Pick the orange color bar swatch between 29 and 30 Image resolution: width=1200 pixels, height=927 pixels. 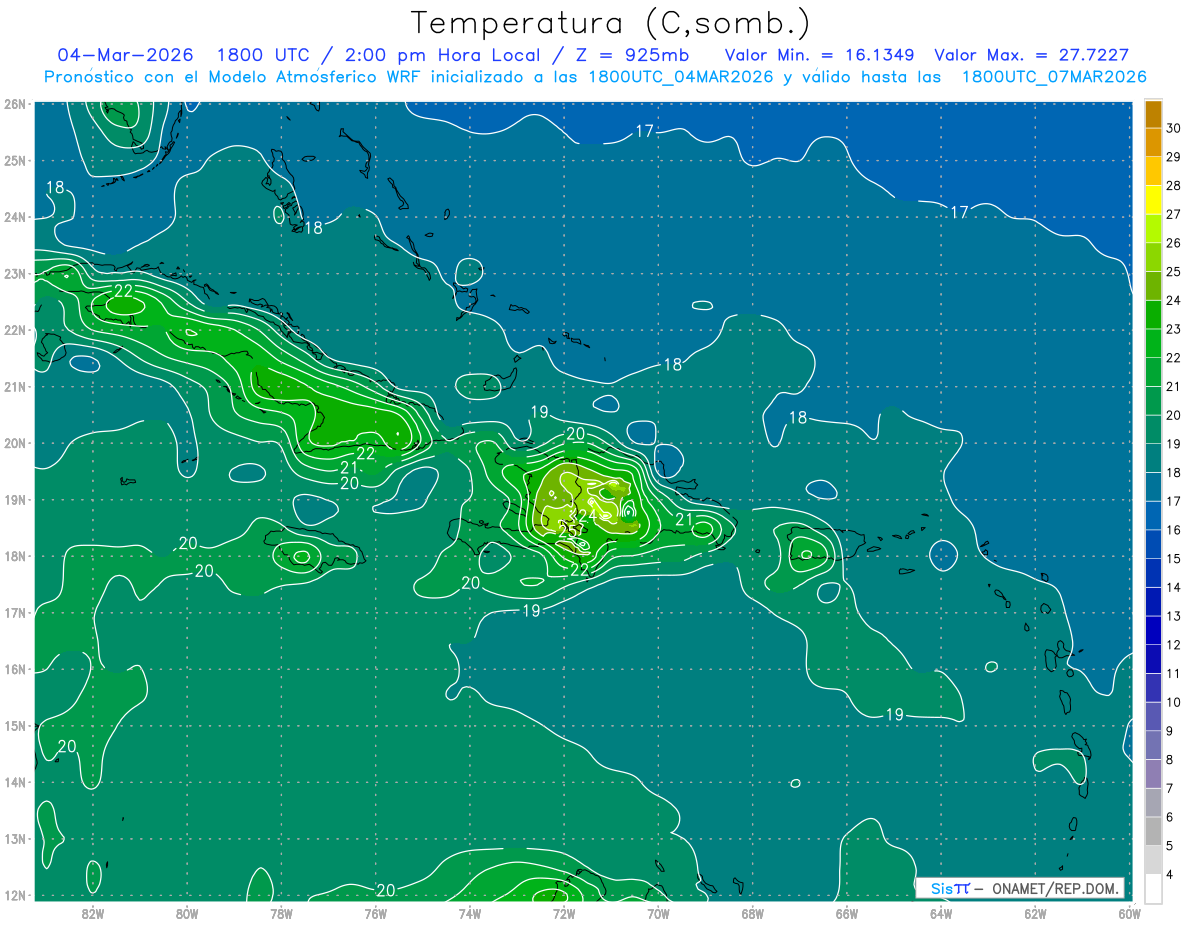point(1153,142)
